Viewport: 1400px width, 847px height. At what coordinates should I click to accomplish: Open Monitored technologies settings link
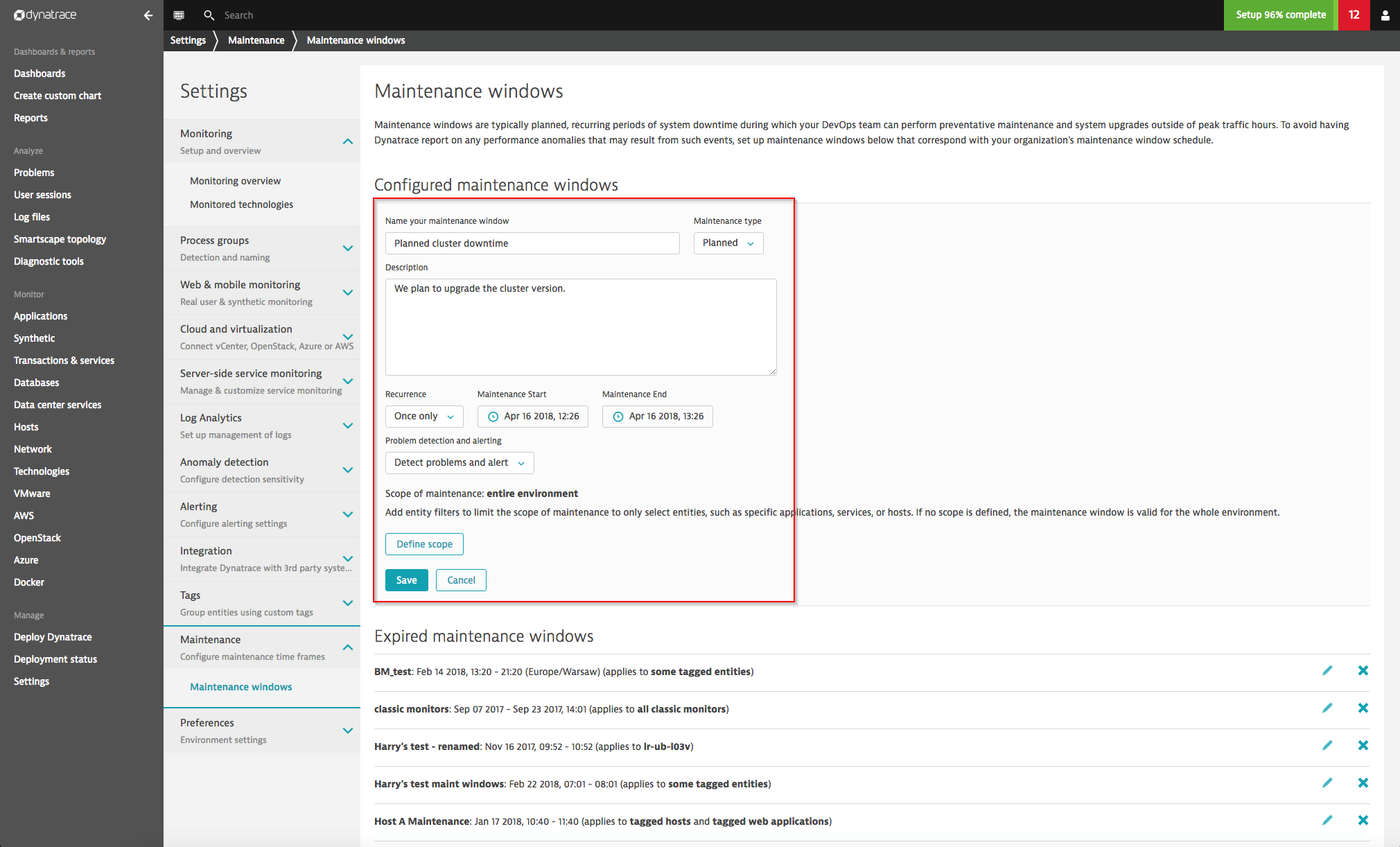[242, 204]
